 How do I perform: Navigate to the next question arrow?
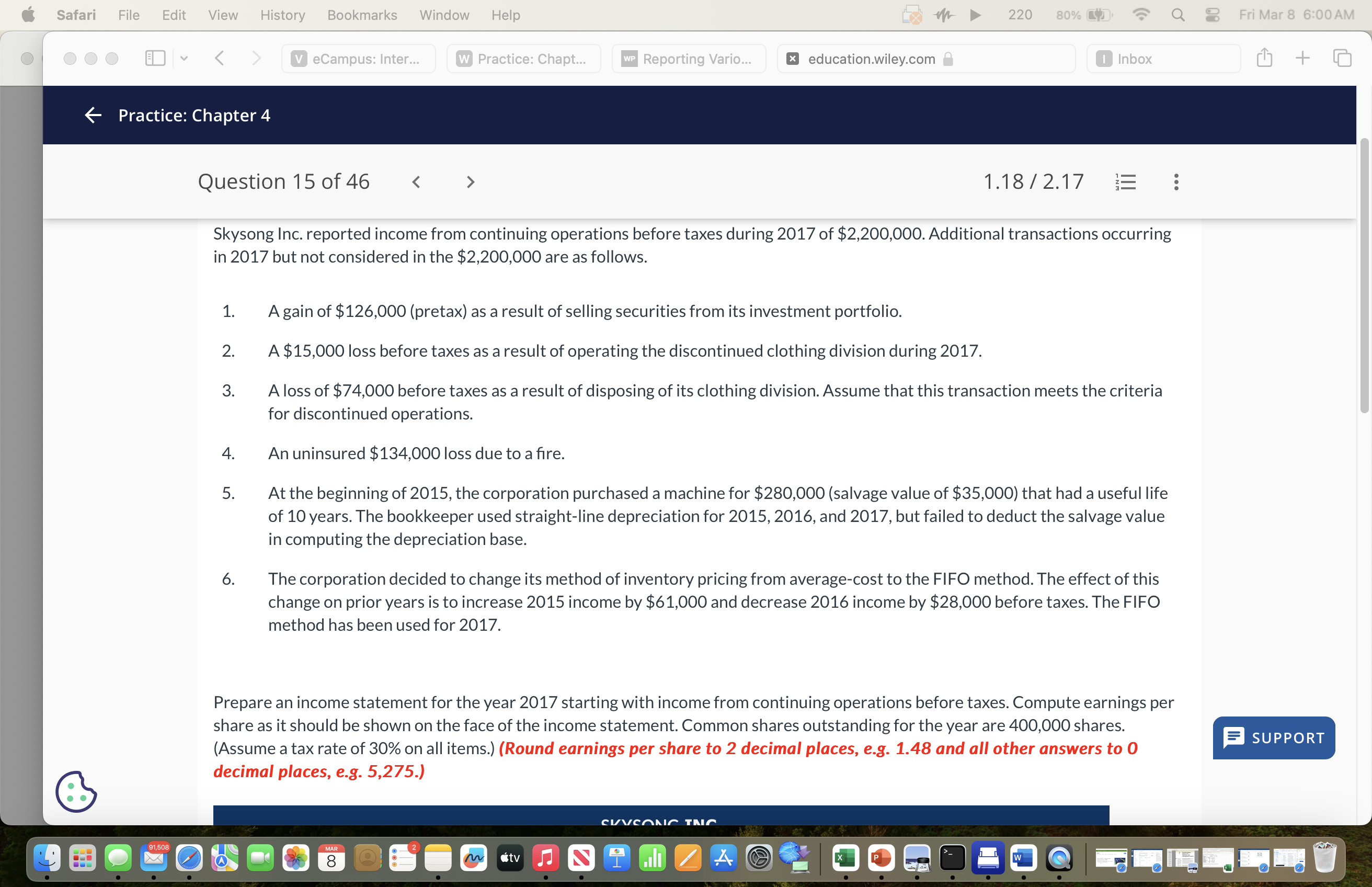[x=471, y=182]
